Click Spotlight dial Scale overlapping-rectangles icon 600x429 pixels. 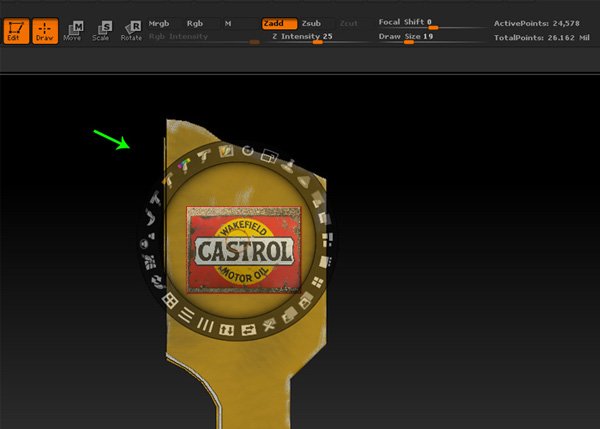point(269,156)
